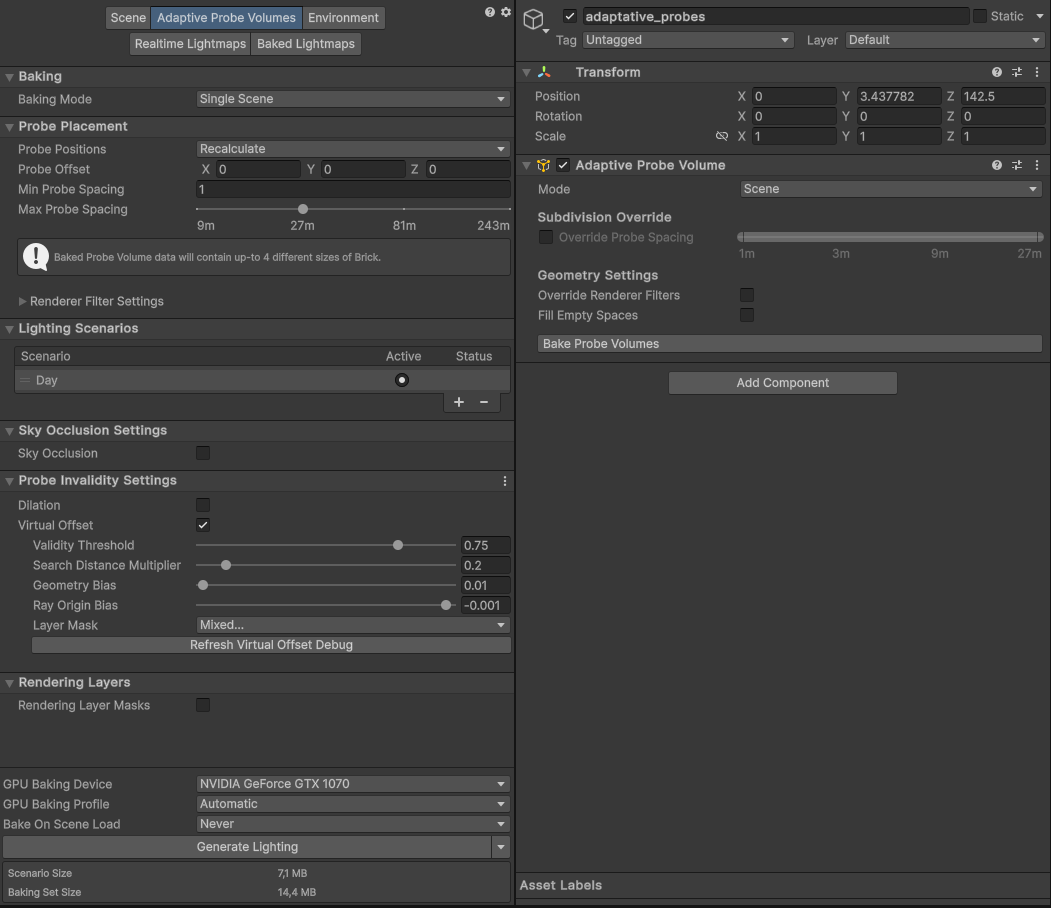The width and height of the screenshot is (1051, 908).
Task: Open the Transform three-dot options icon
Action: tap(1036, 72)
